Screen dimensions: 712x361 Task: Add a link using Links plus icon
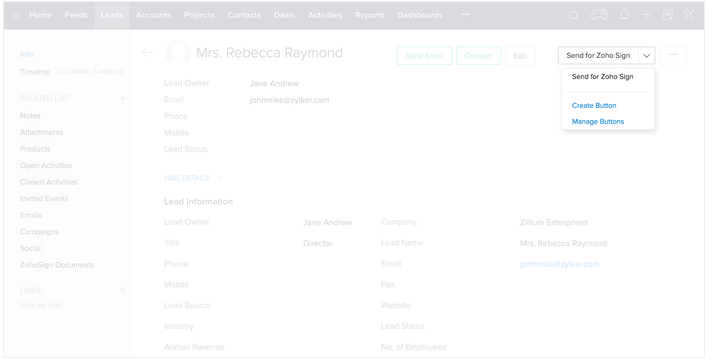pyautogui.click(x=123, y=290)
